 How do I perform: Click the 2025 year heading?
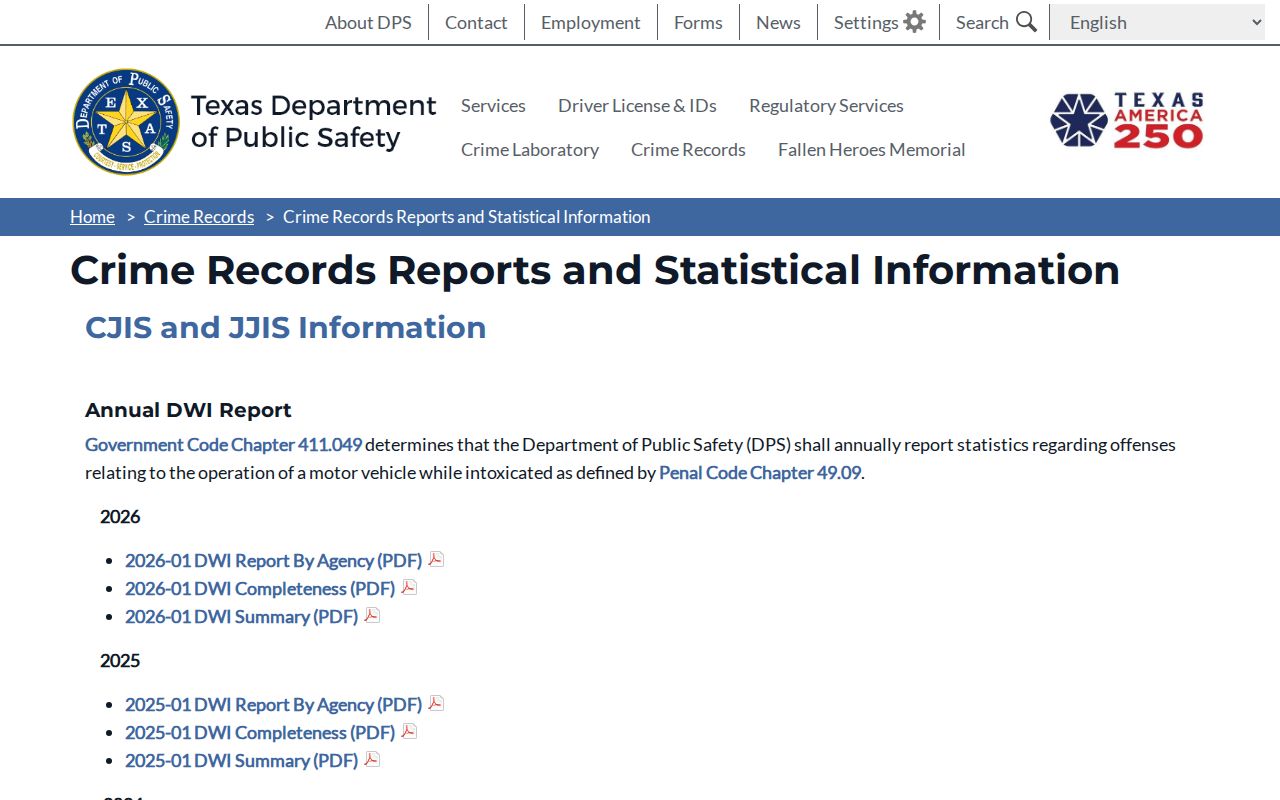pos(120,660)
